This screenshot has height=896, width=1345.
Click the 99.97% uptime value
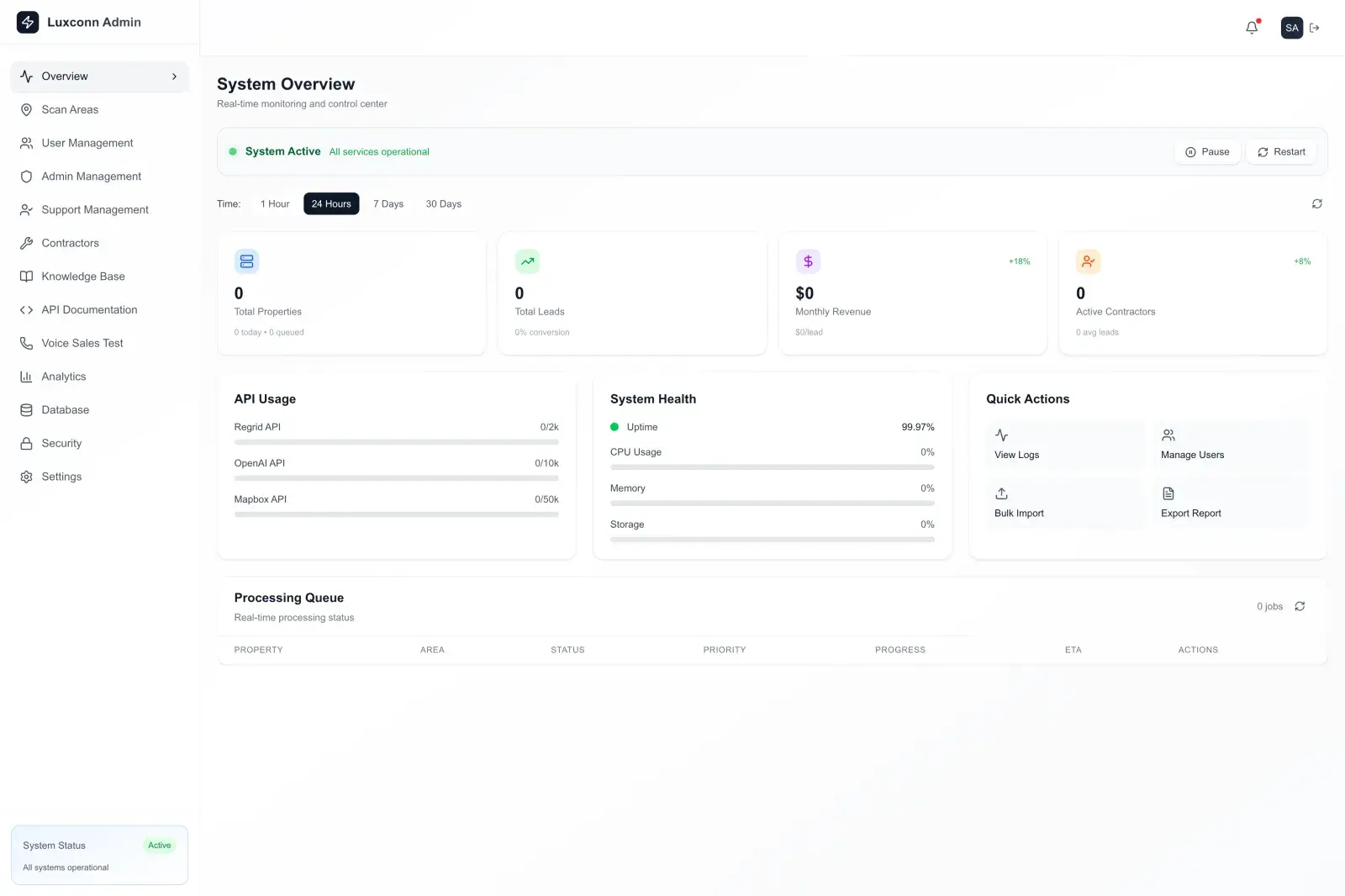(918, 427)
